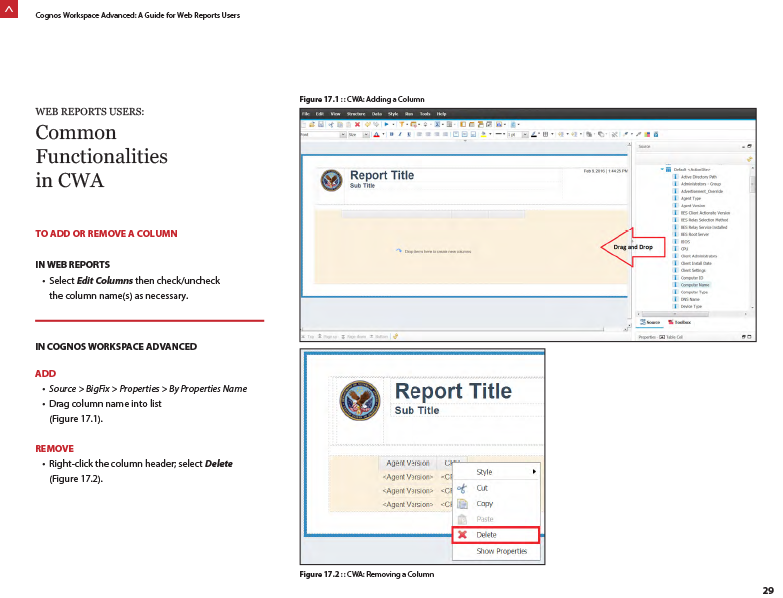
Task: Select BIOS item in source tree
Action: tap(685, 242)
